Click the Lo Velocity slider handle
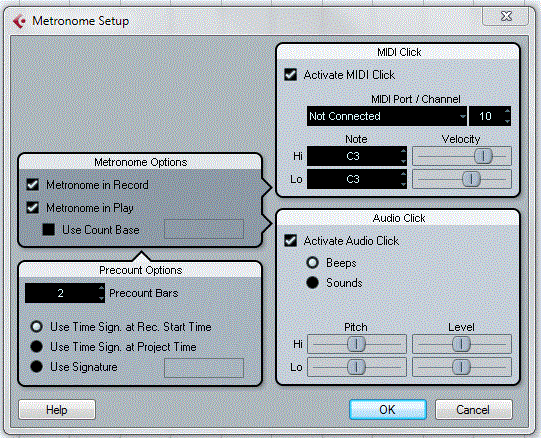The height and width of the screenshot is (438, 541). 471,179
